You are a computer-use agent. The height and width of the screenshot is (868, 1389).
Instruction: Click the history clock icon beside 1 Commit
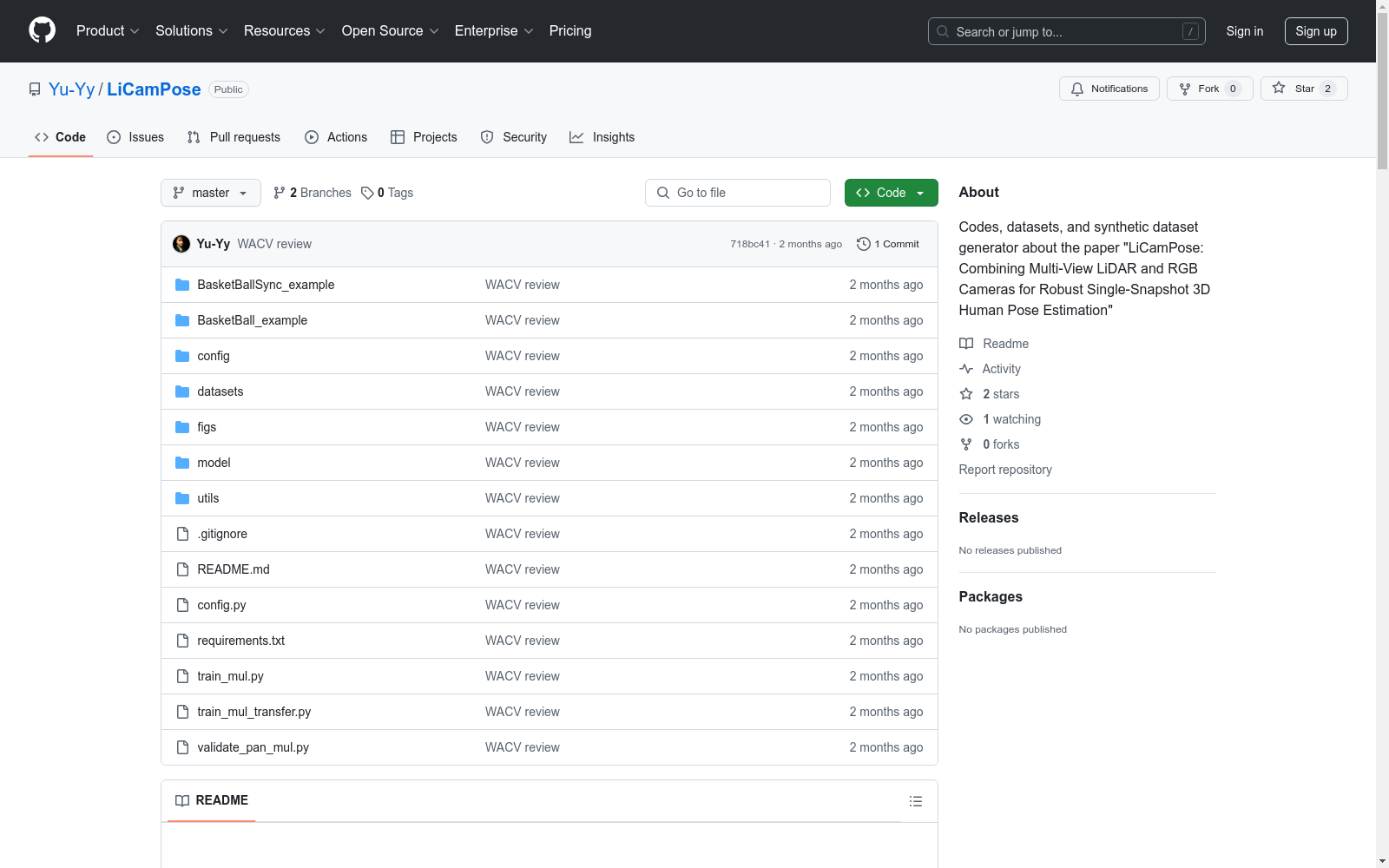pos(863,244)
